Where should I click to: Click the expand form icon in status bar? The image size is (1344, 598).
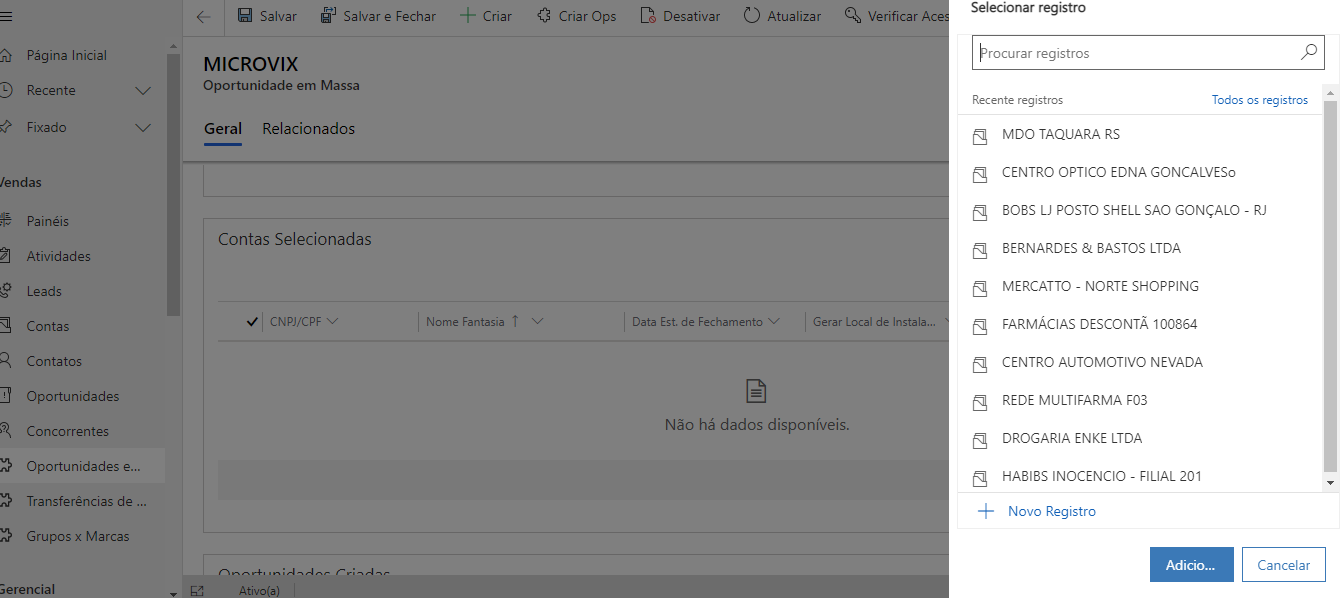tap(197, 590)
